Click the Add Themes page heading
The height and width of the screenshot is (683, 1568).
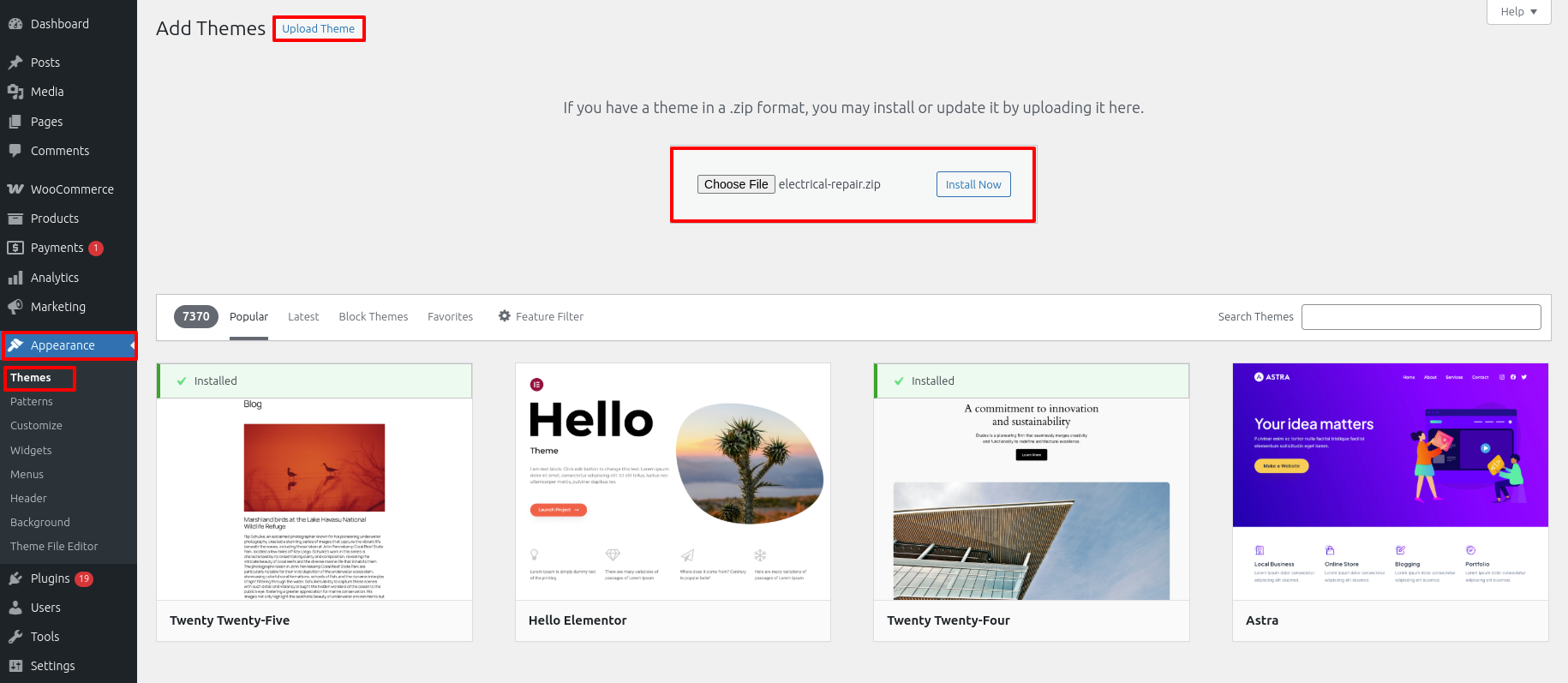[x=211, y=28]
